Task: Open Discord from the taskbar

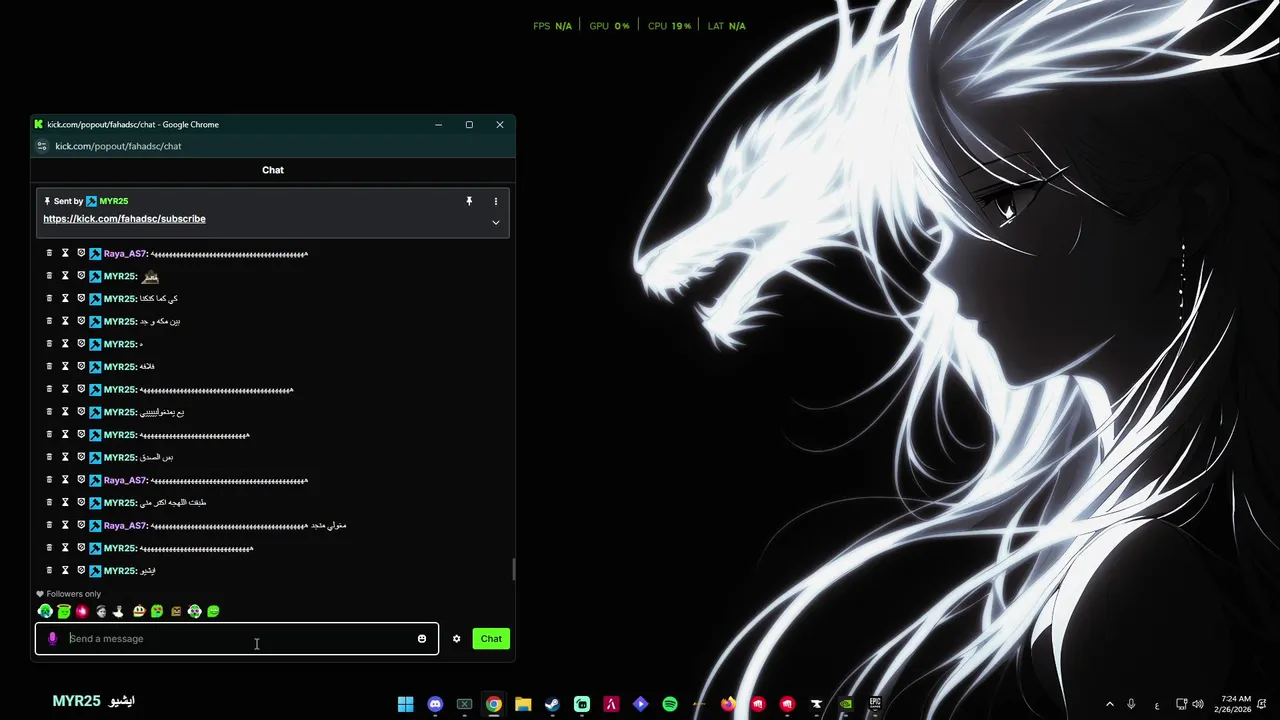Action: click(x=435, y=704)
